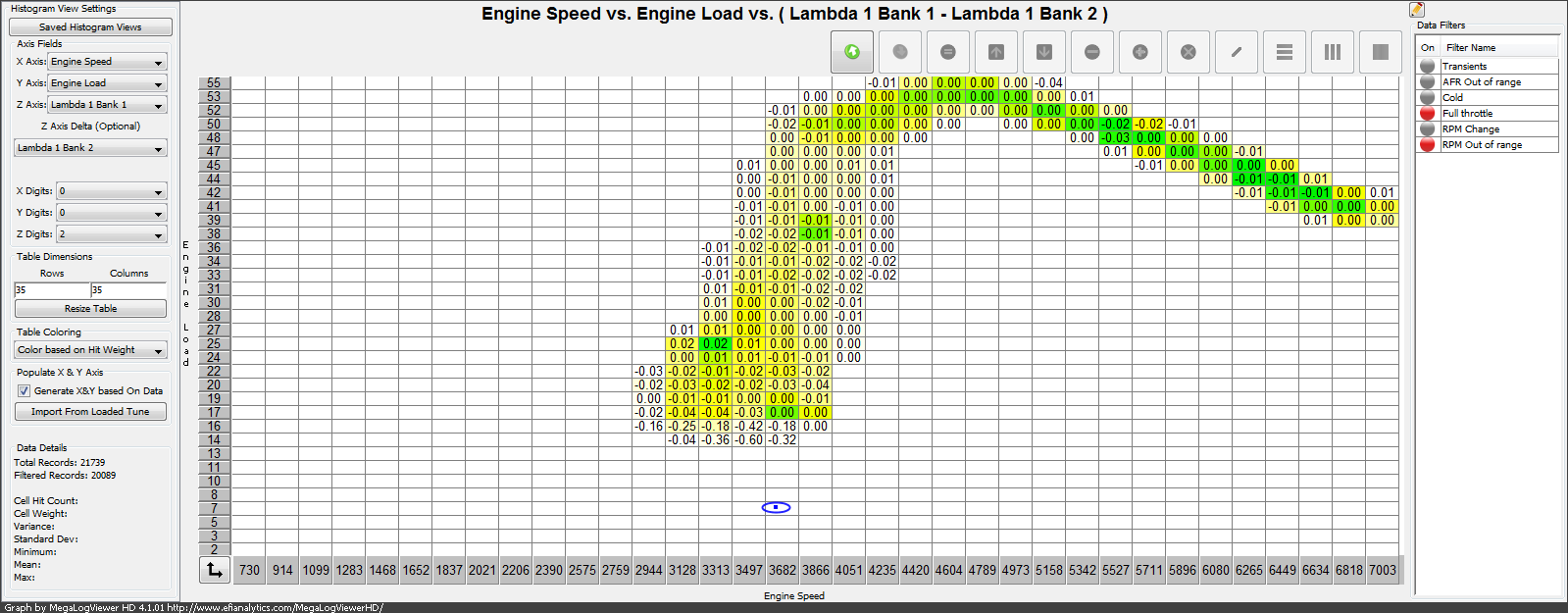Click the plus circle toolbar button
This screenshot has height=613, width=1568.
1139,52
